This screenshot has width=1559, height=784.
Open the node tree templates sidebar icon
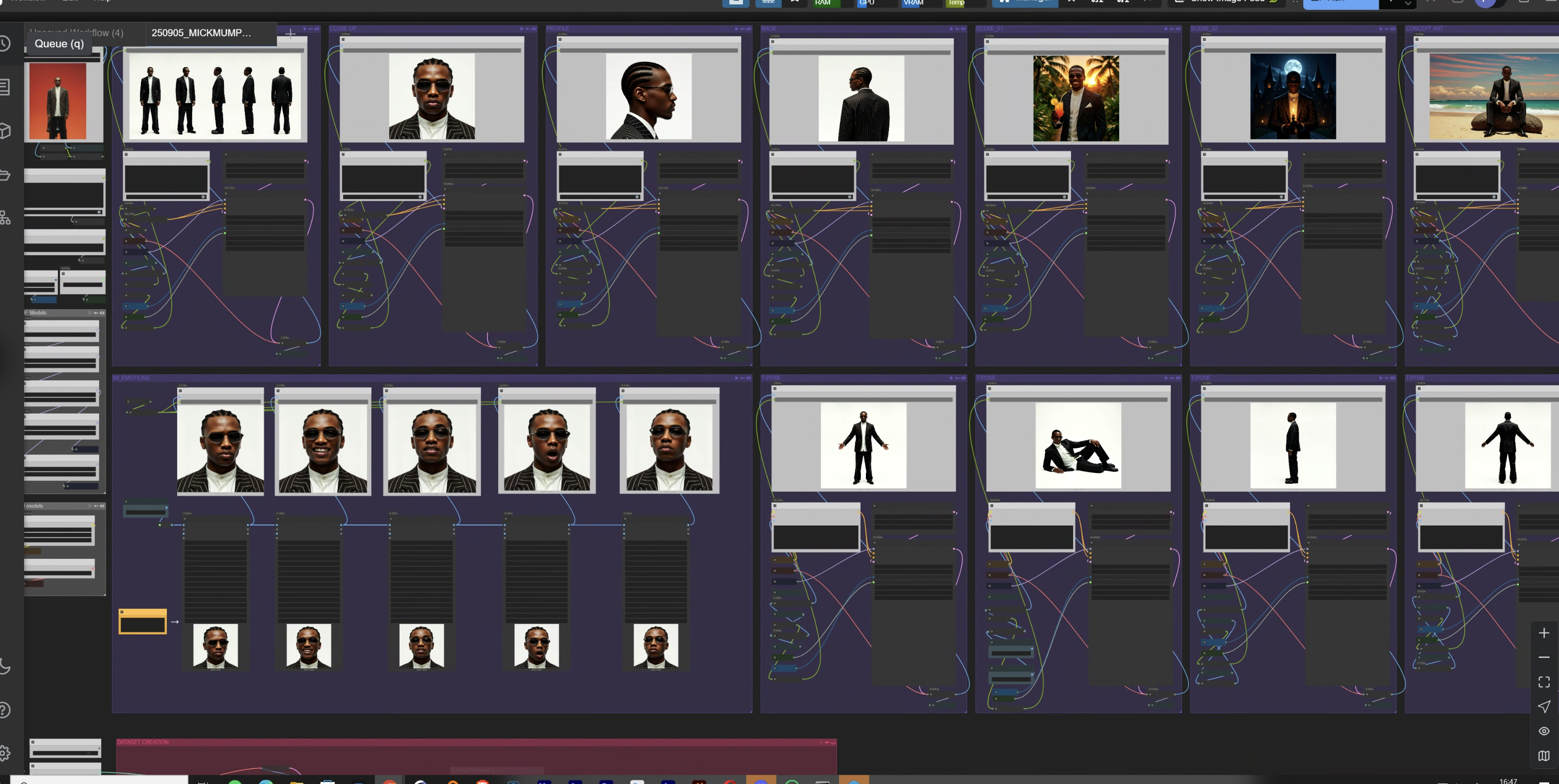tap(5, 218)
